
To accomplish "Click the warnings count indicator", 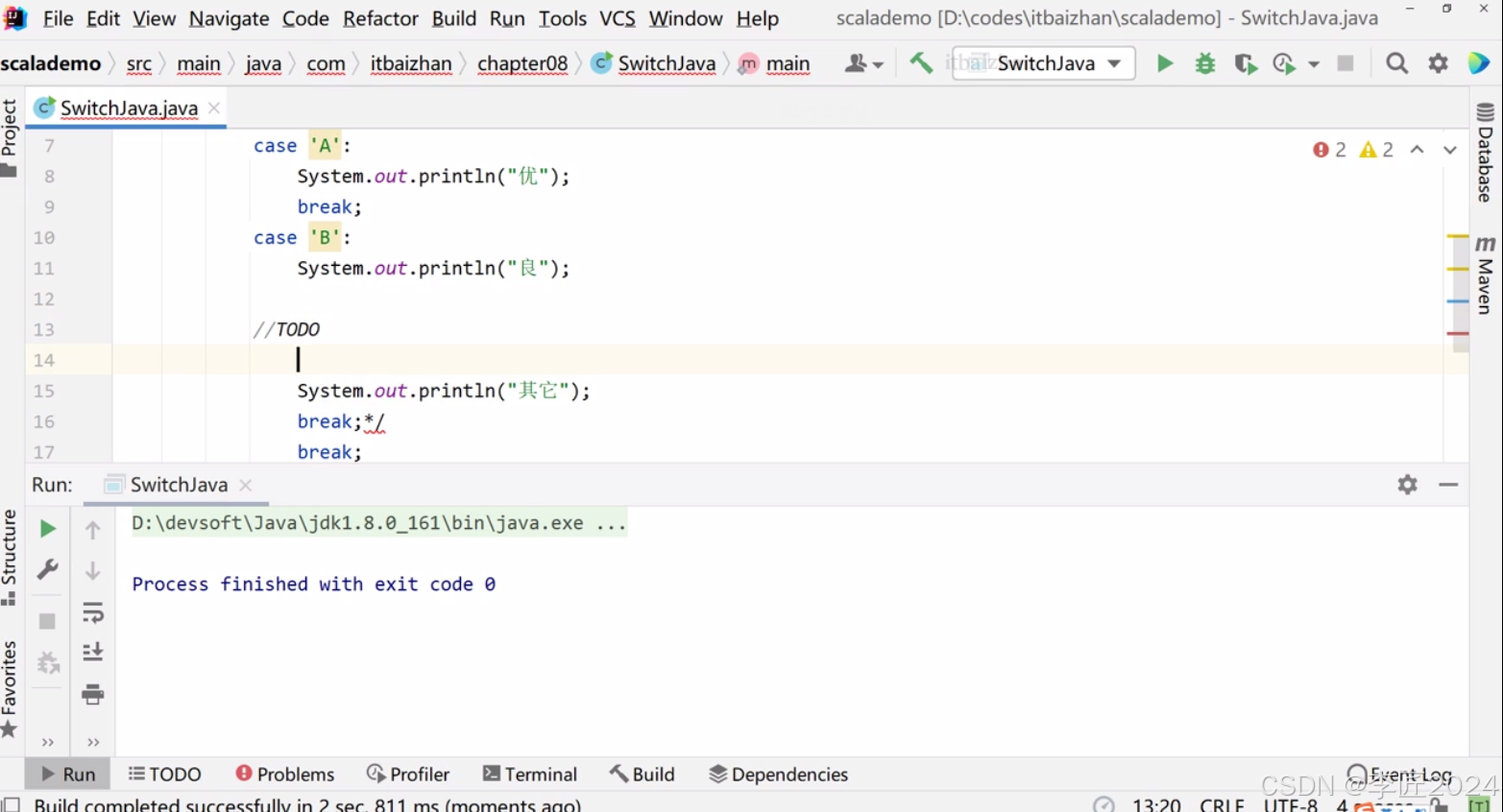I will click(1377, 150).
